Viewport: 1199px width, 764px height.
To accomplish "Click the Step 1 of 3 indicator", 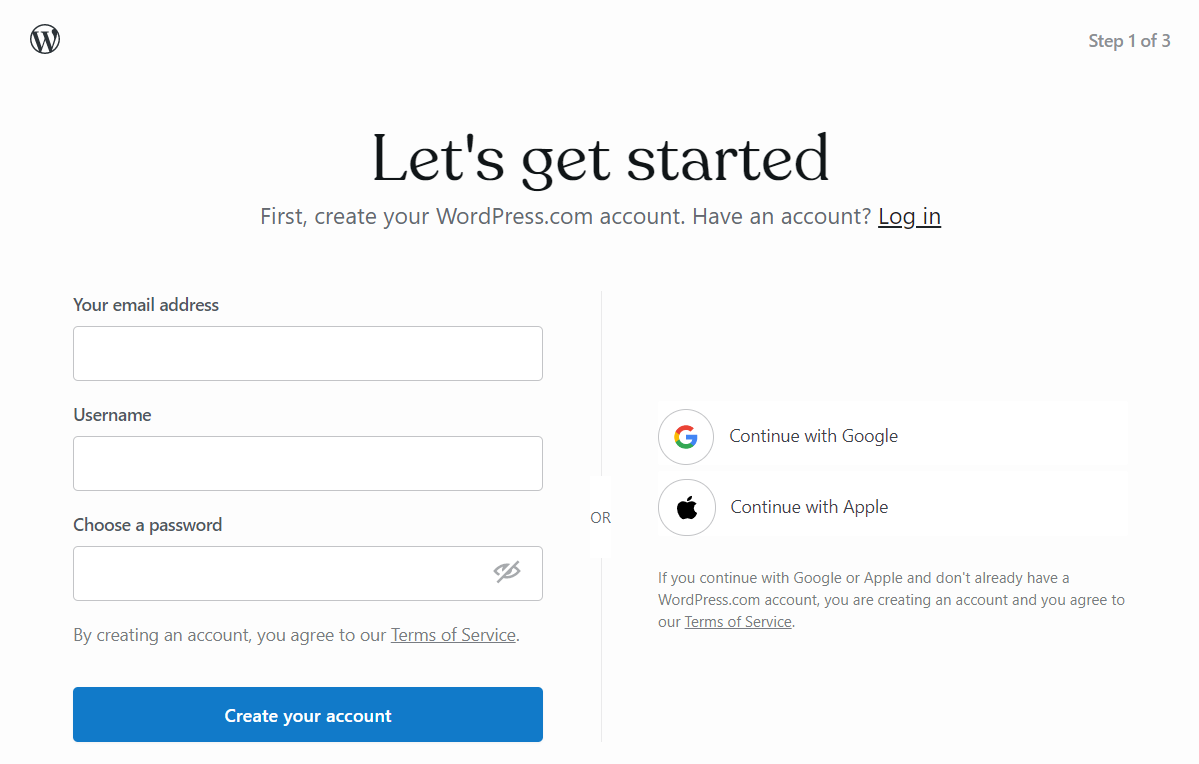I will pos(1129,40).
